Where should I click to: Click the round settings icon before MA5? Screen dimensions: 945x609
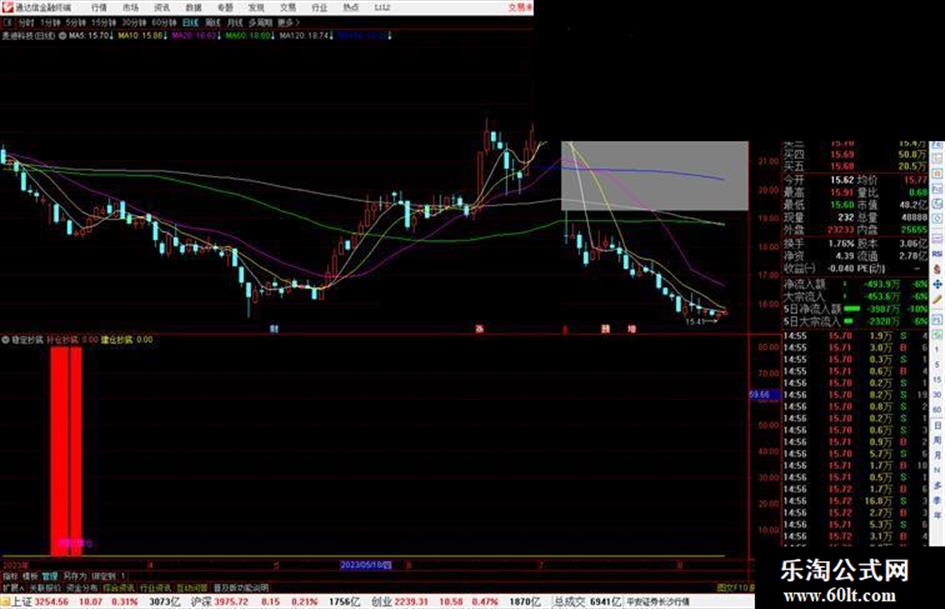coord(63,36)
